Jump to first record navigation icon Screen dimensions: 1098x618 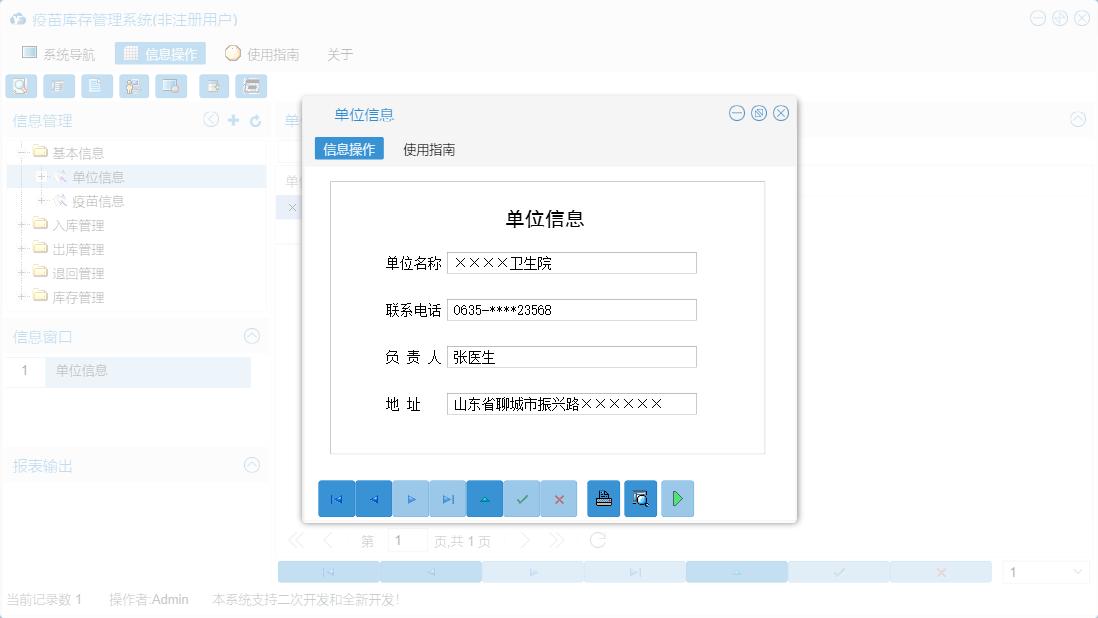pos(337,498)
